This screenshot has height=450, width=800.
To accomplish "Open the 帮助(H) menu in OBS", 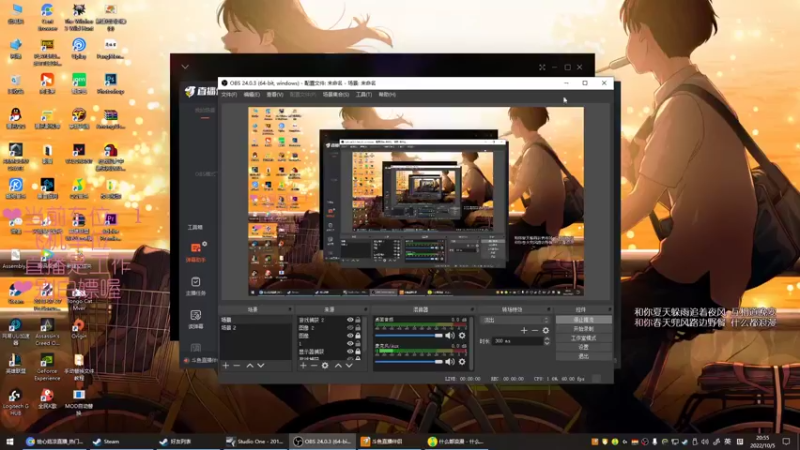I will [387, 94].
